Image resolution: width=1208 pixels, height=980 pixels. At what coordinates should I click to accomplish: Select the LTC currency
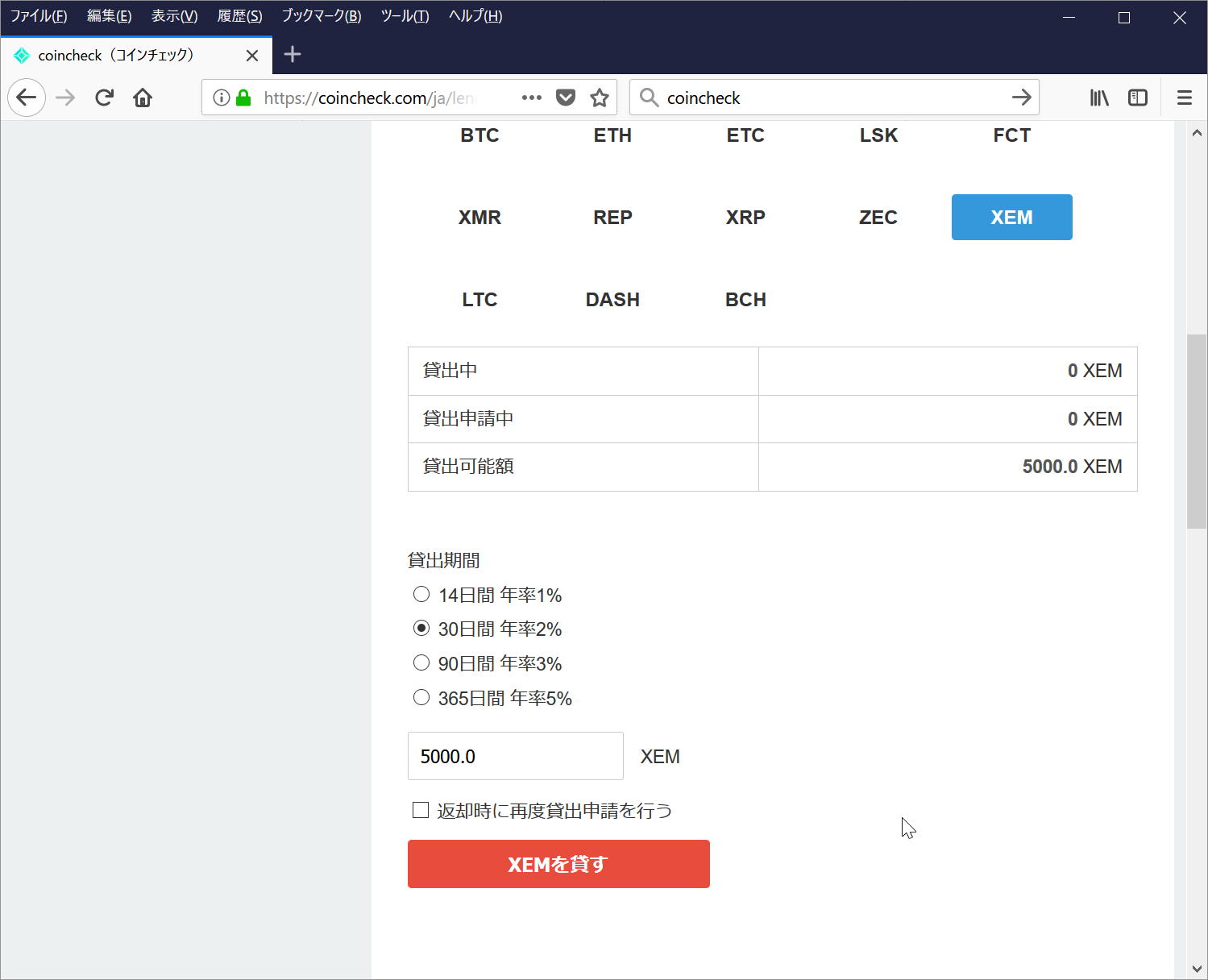click(x=480, y=299)
